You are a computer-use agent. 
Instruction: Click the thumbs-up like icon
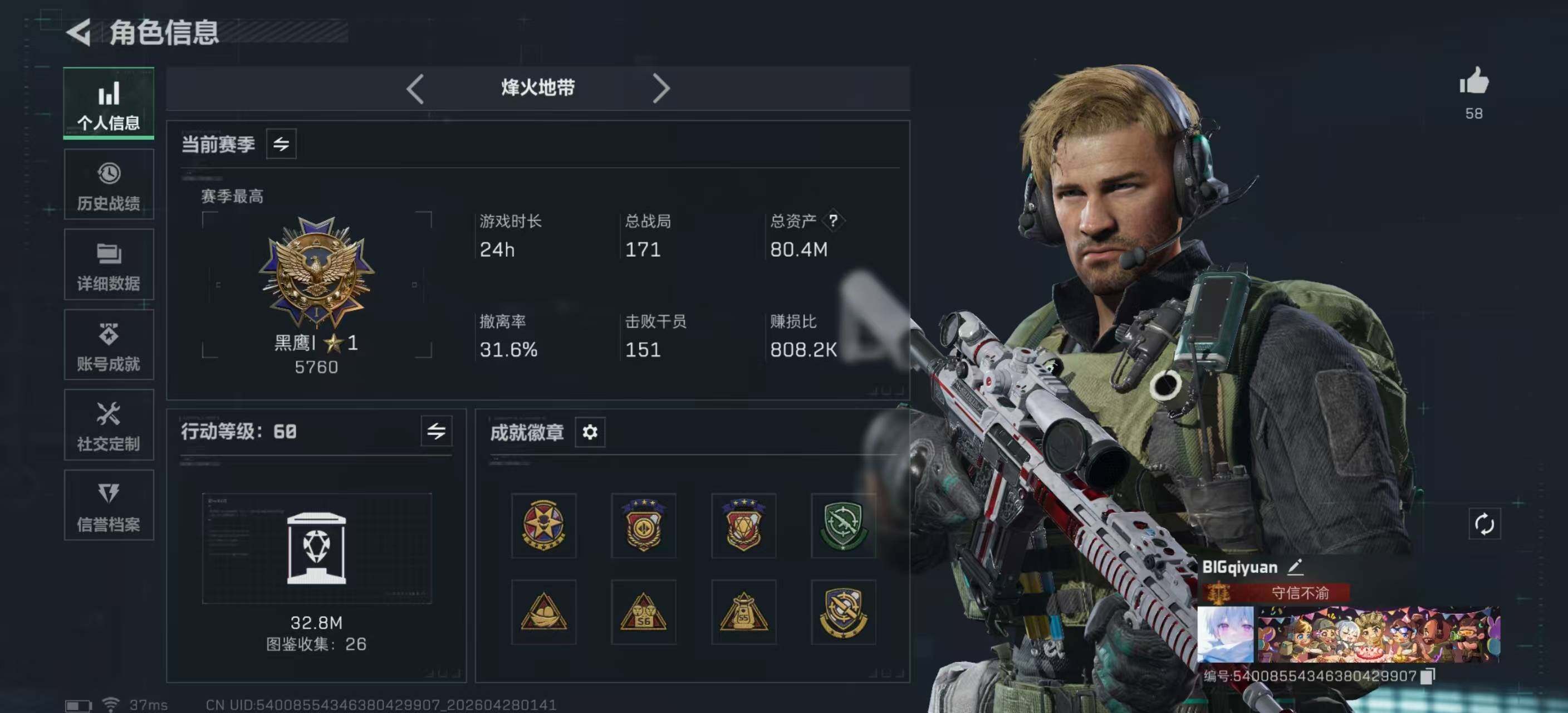(x=1474, y=81)
